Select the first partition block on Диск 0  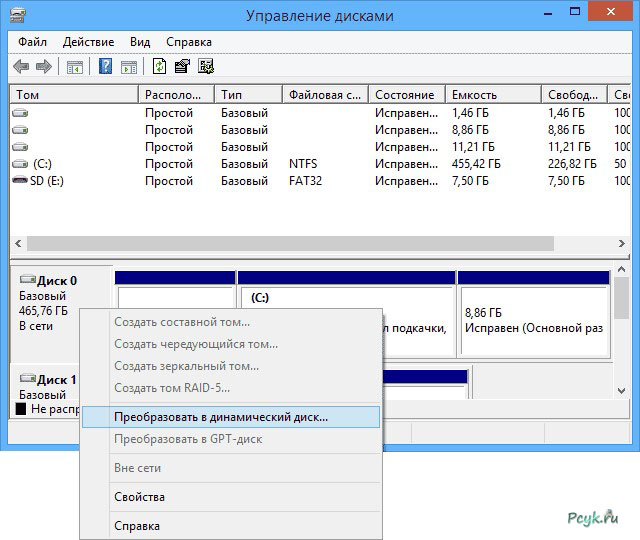[x=175, y=290]
